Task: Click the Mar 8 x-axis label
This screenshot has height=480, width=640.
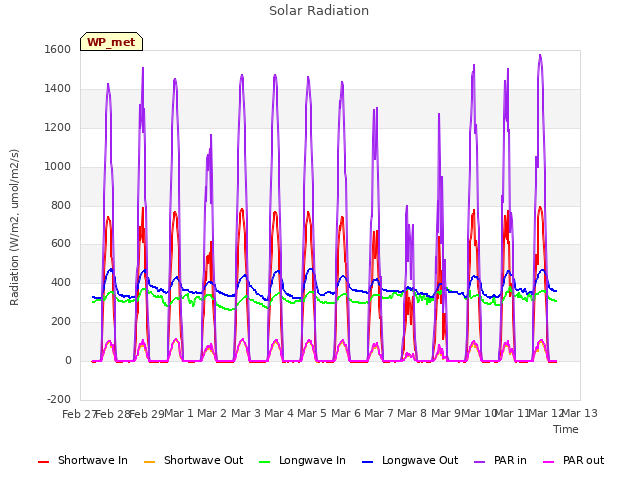Action: 412,413
